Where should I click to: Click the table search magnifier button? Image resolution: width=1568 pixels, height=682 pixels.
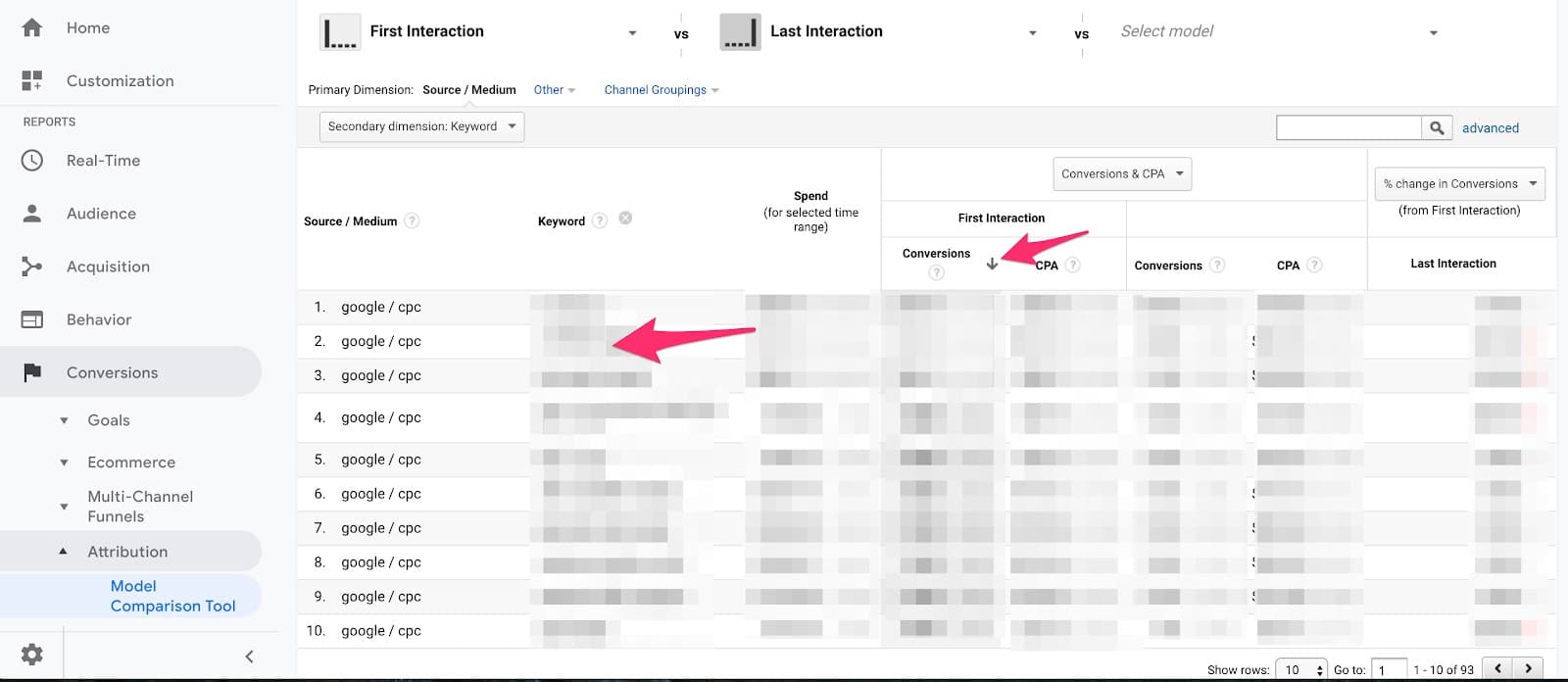(x=1437, y=127)
